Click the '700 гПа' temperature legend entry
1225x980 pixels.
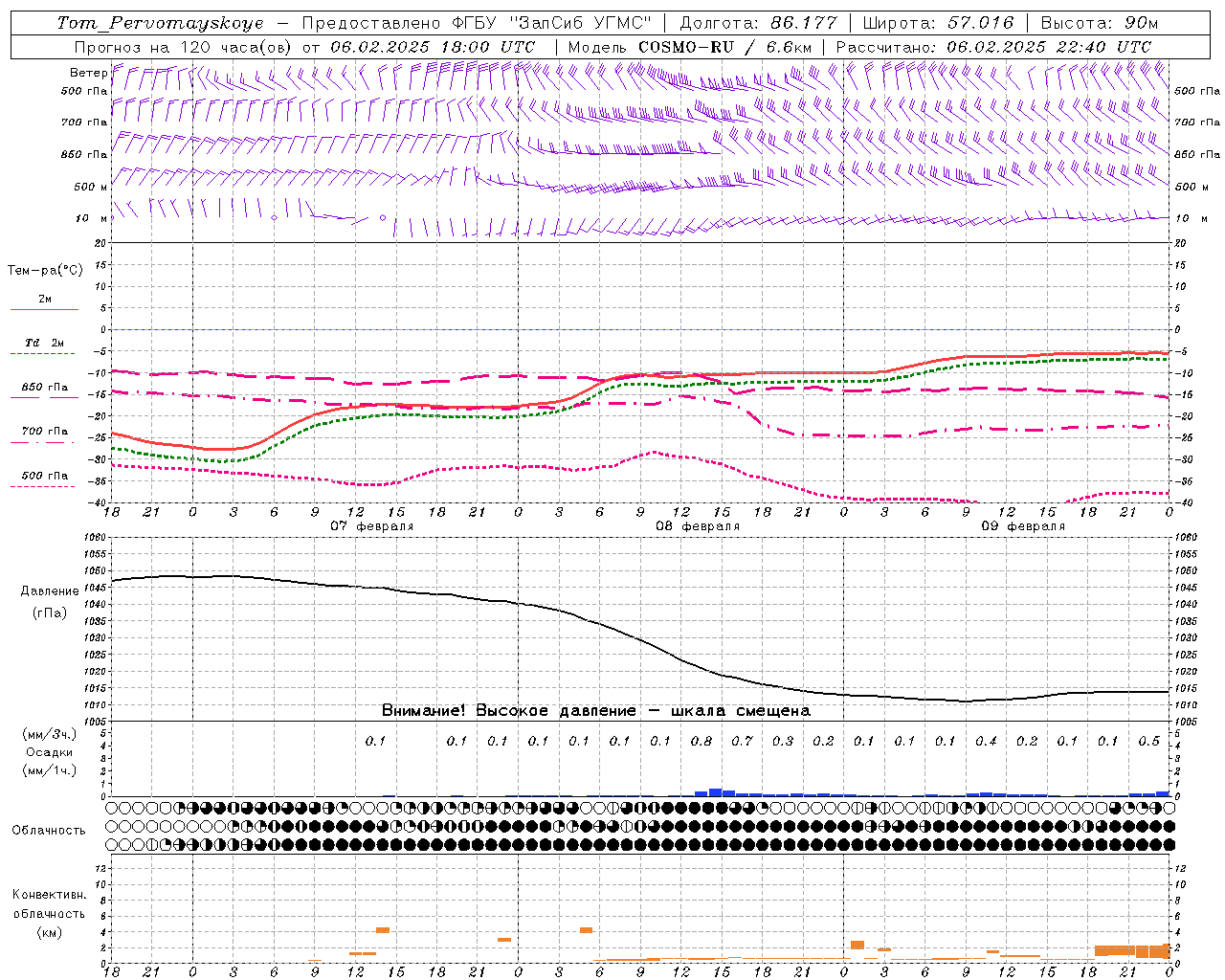pos(45,431)
